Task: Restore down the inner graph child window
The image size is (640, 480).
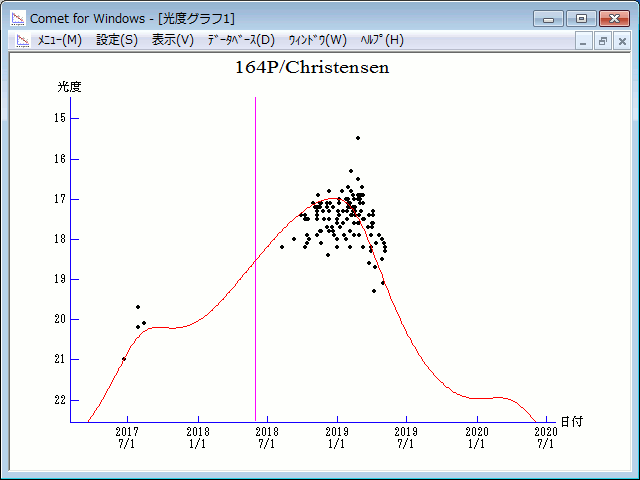Action: pyautogui.click(x=603, y=41)
